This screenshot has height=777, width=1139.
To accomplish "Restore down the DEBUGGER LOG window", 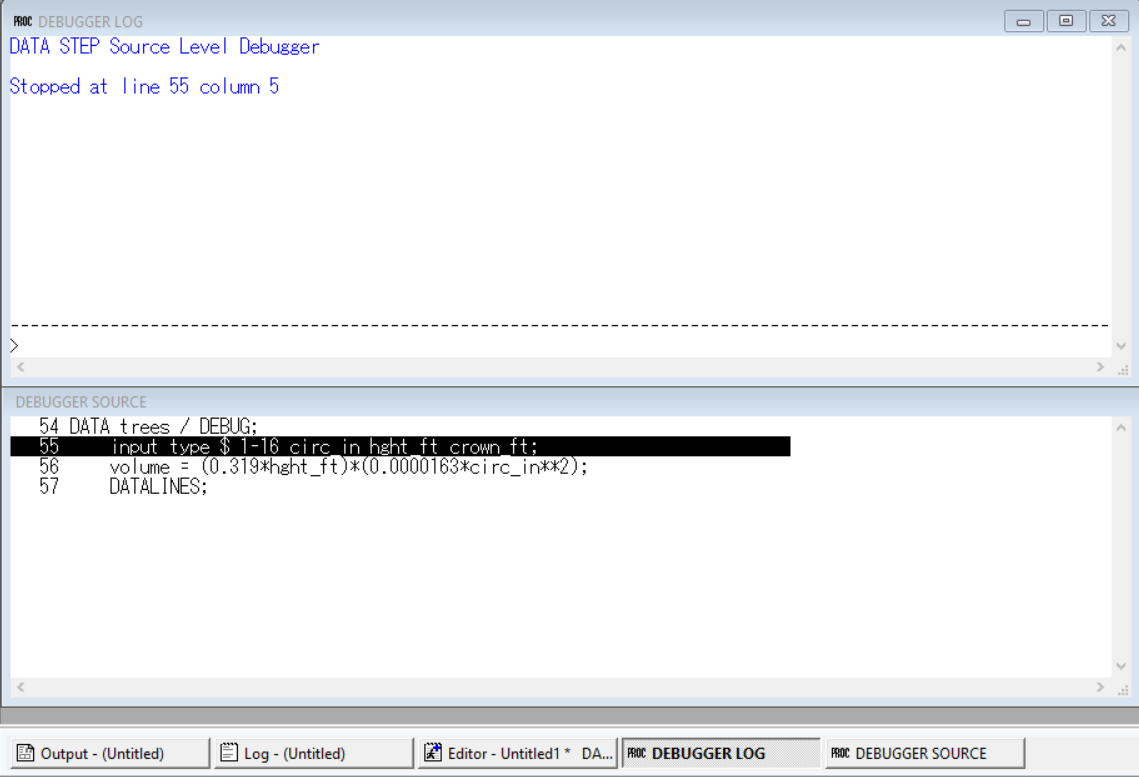I will pos(1066,21).
